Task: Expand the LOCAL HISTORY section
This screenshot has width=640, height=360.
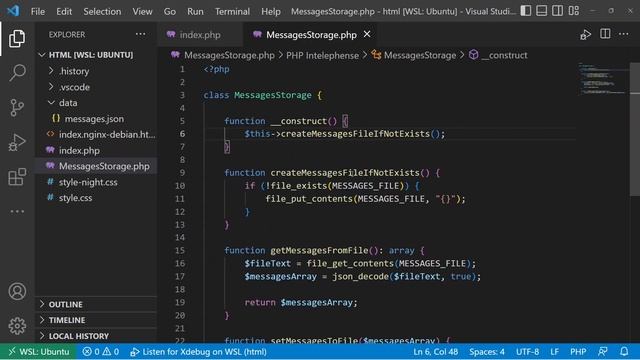Action: click(x=96, y=336)
